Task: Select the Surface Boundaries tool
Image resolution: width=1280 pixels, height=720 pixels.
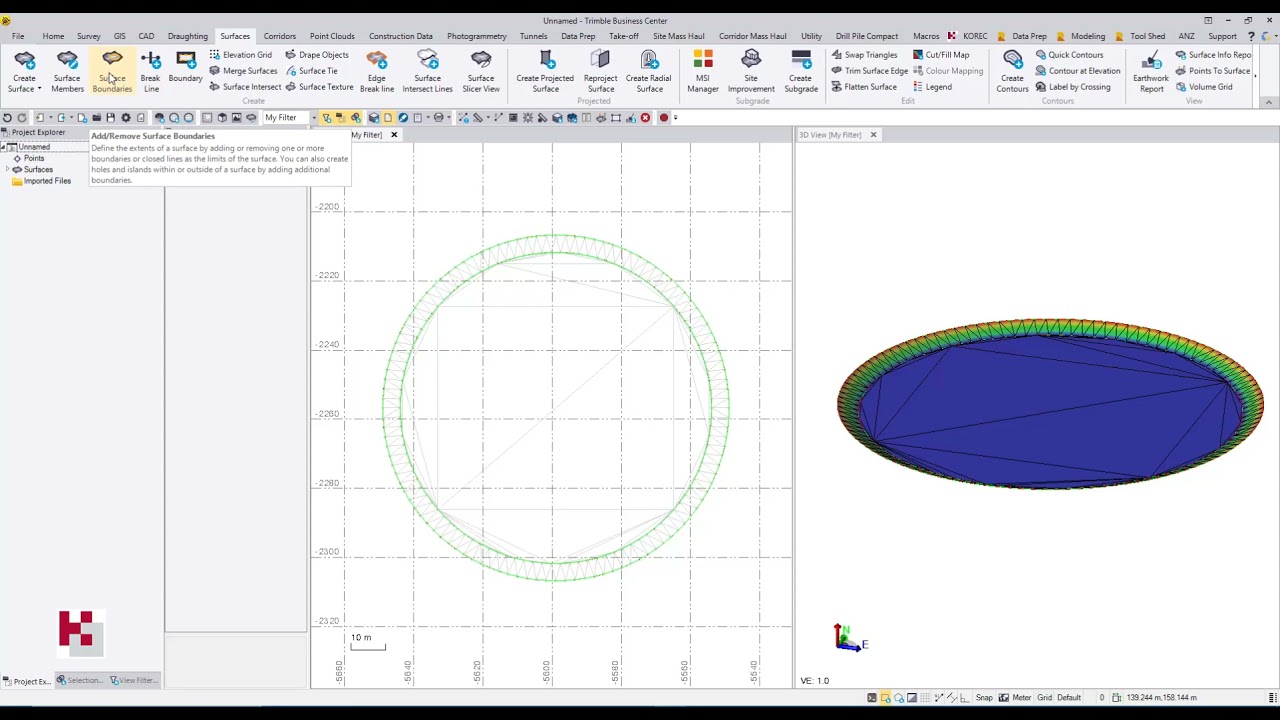Action: 112,72
